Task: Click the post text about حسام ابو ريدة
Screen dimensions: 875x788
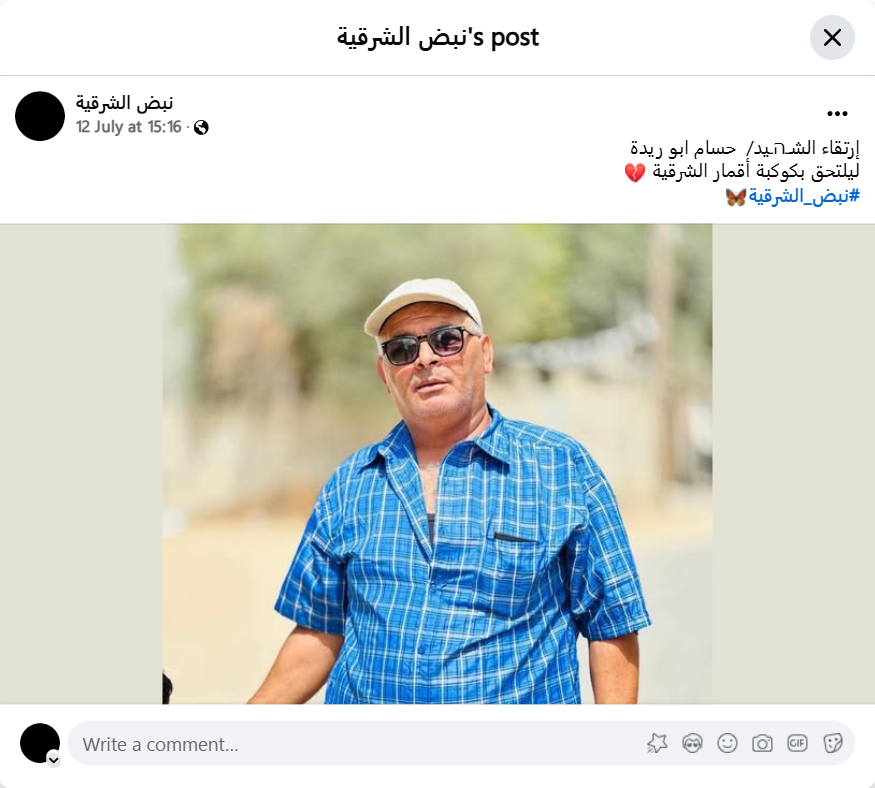Action: (742, 160)
